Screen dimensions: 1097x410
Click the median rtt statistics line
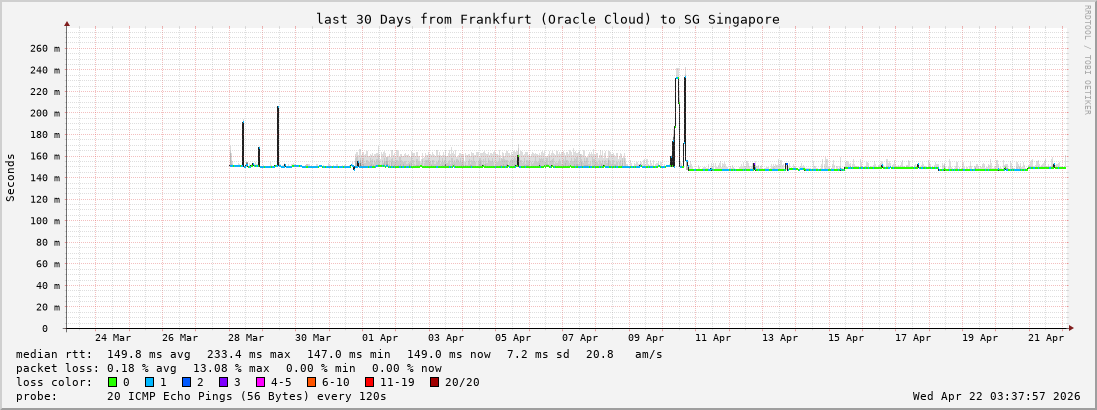click(x=338, y=354)
